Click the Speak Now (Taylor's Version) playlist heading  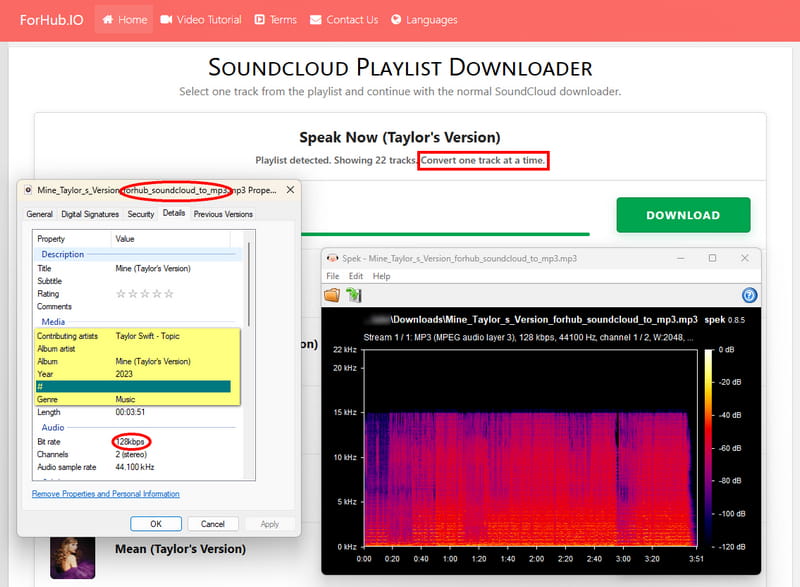(x=400, y=137)
